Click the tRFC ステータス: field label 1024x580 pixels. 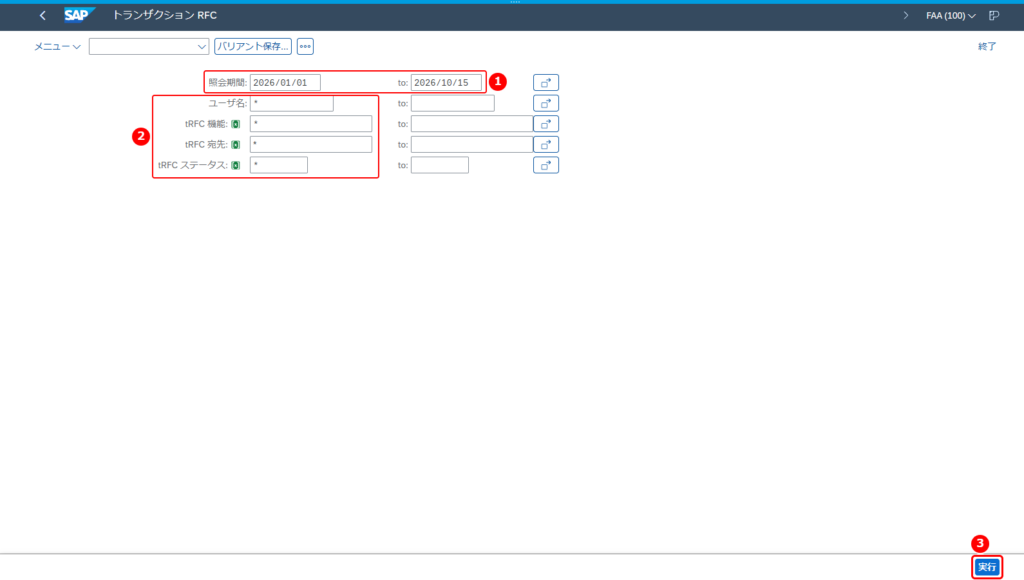pos(193,165)
